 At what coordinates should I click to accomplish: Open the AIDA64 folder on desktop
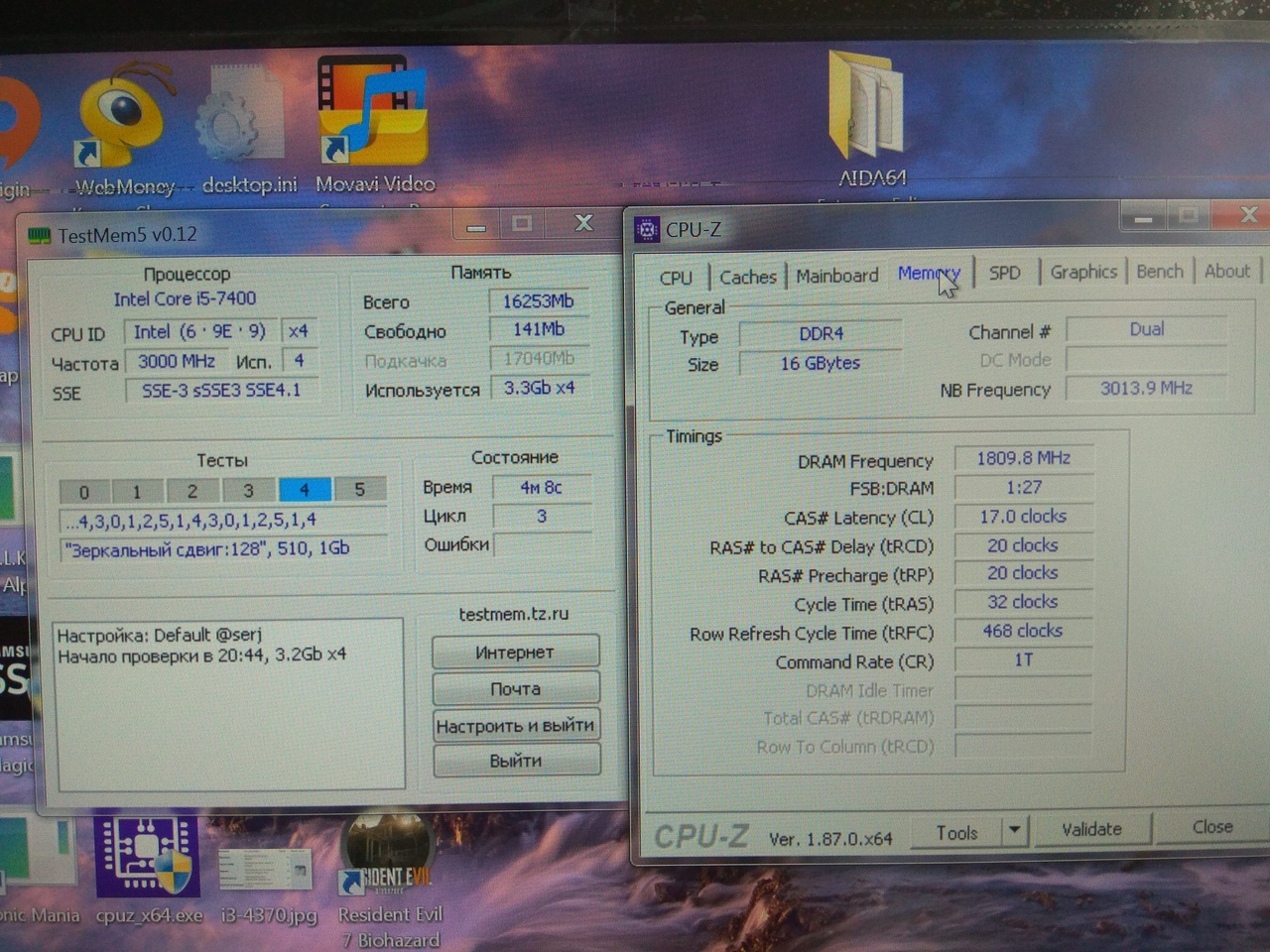871,119
